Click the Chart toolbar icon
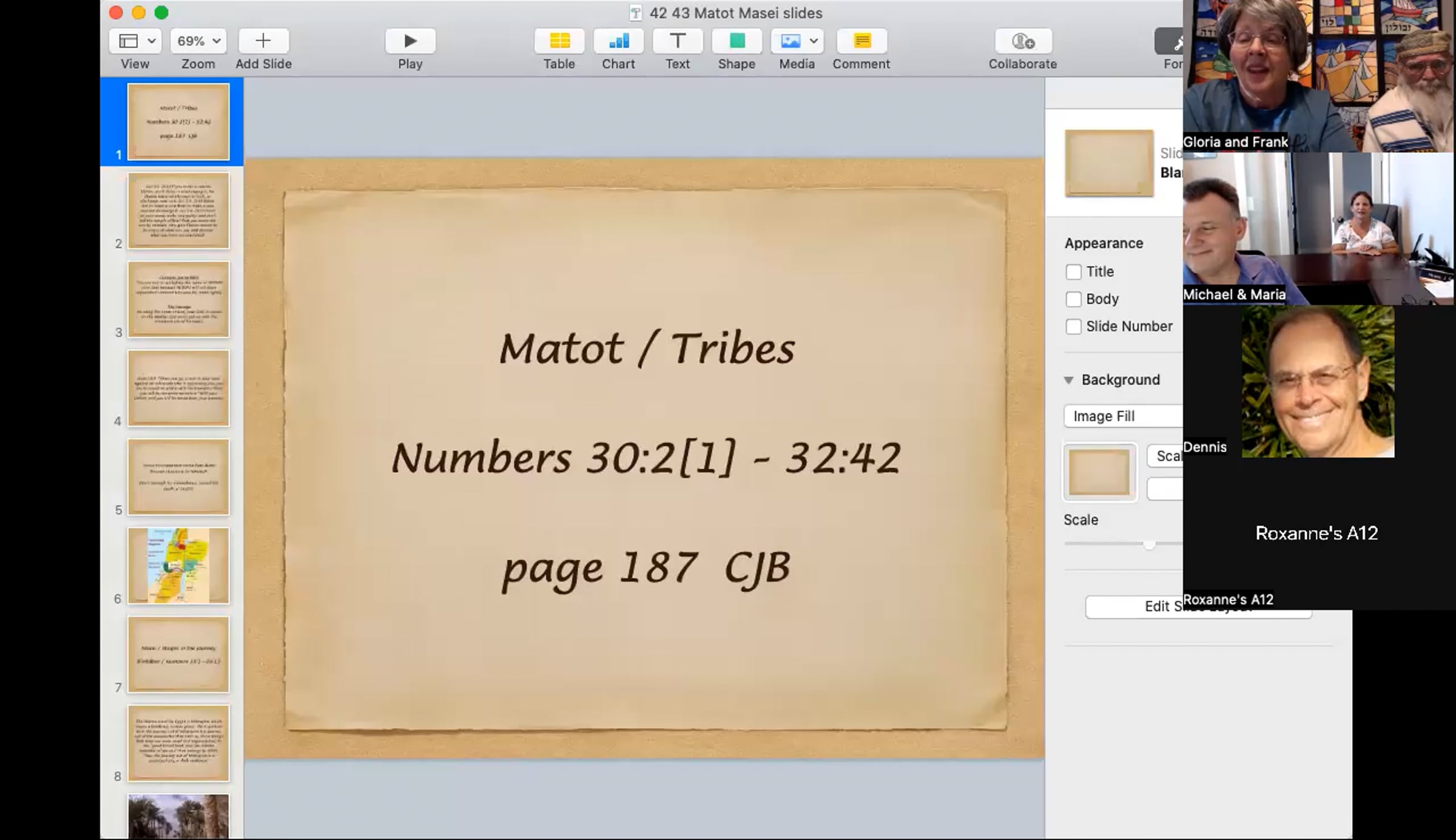This screenshot has width=1456, height=840. [618, 41]
